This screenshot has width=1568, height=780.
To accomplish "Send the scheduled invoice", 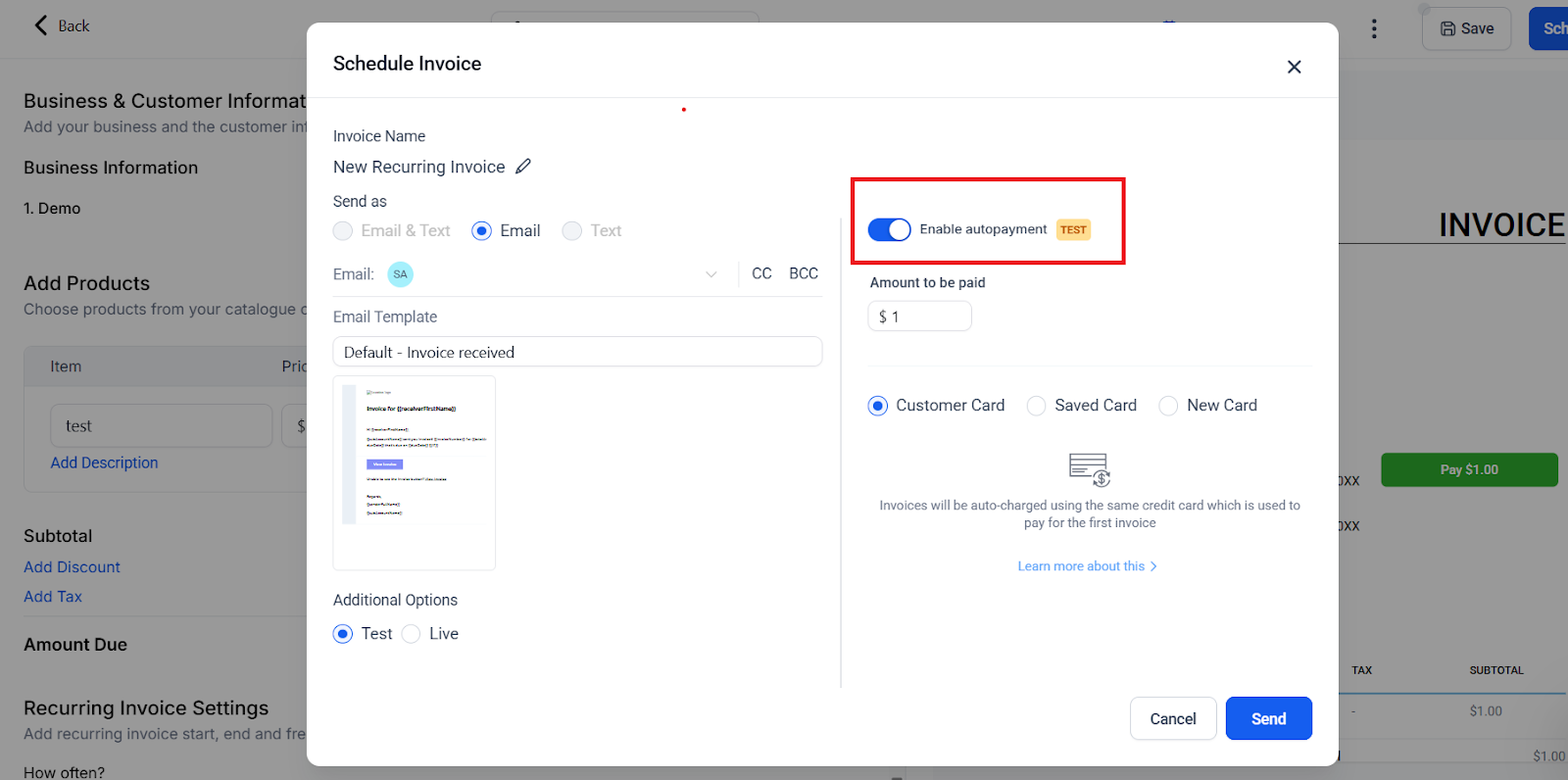I will coord(1269,718).
